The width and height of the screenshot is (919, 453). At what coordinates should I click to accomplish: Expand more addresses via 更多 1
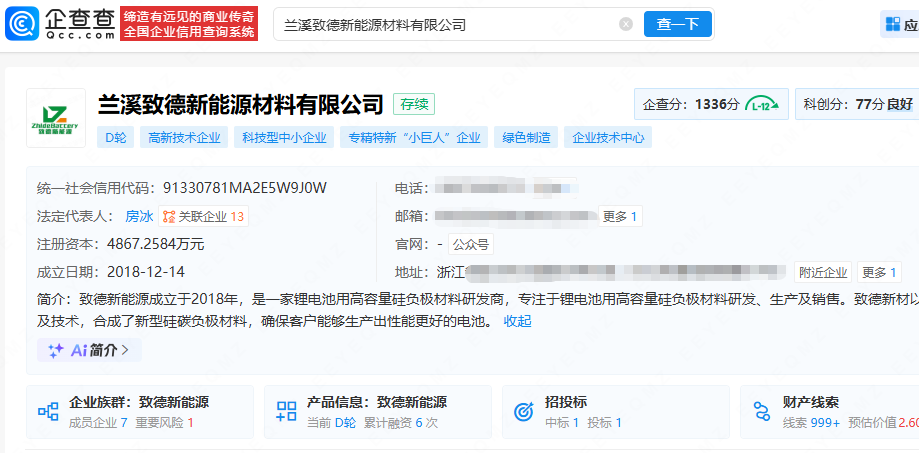click(x=879, y=272)
